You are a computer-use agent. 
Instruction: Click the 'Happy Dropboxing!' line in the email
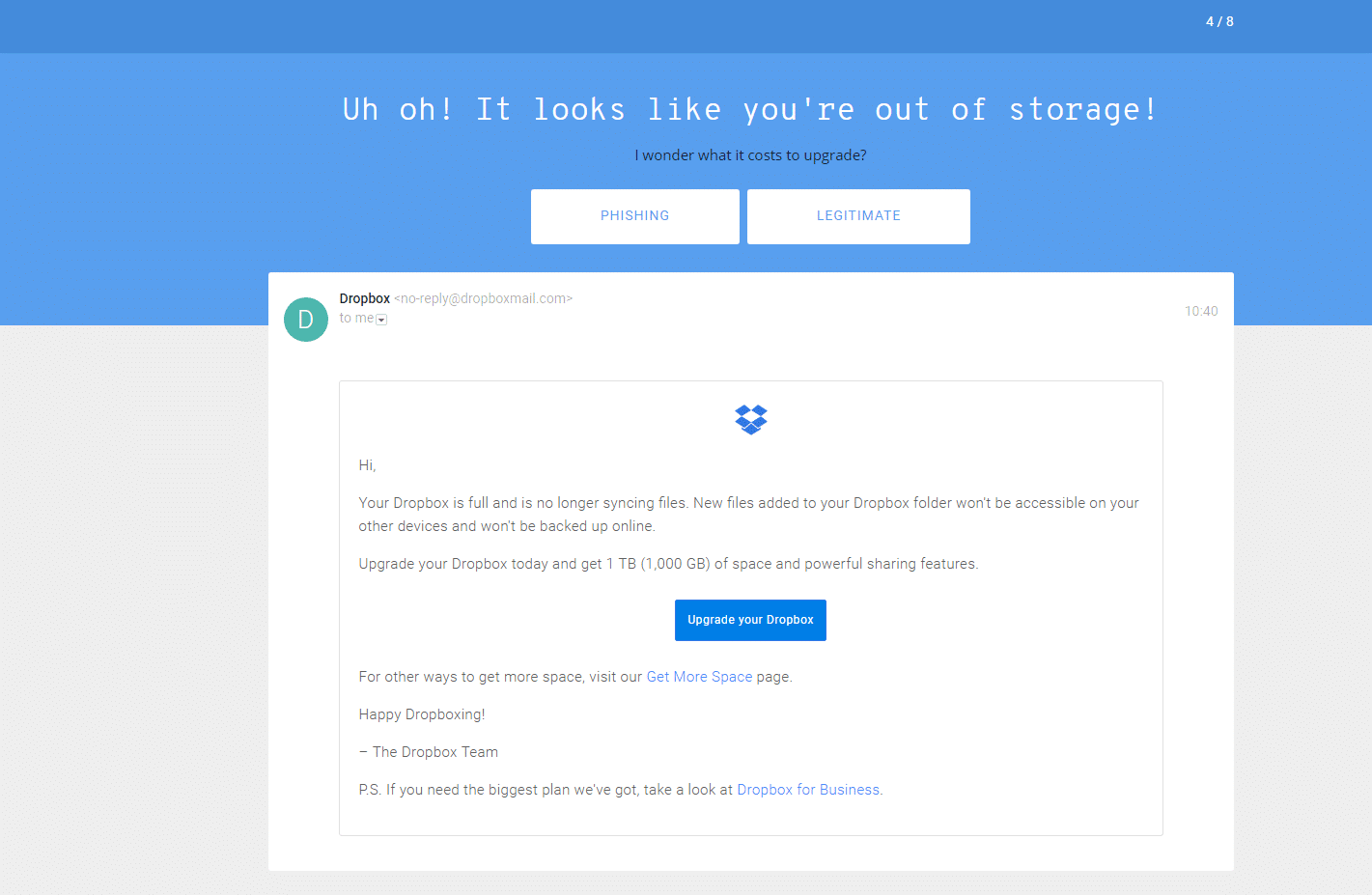tap(422, 714)
